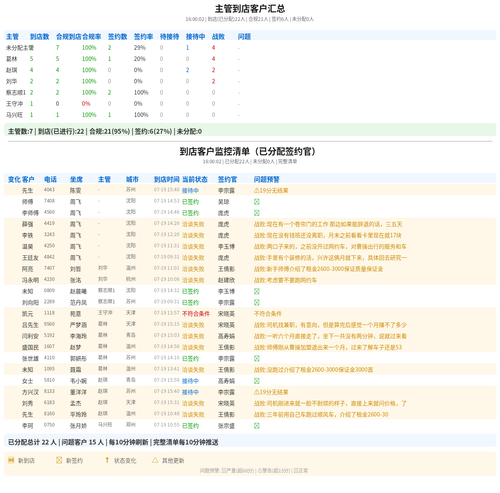The height and width of the screenshot is (493, 500).
Task: Click green check icon in phone 0809 row
Action: point(257,291)
